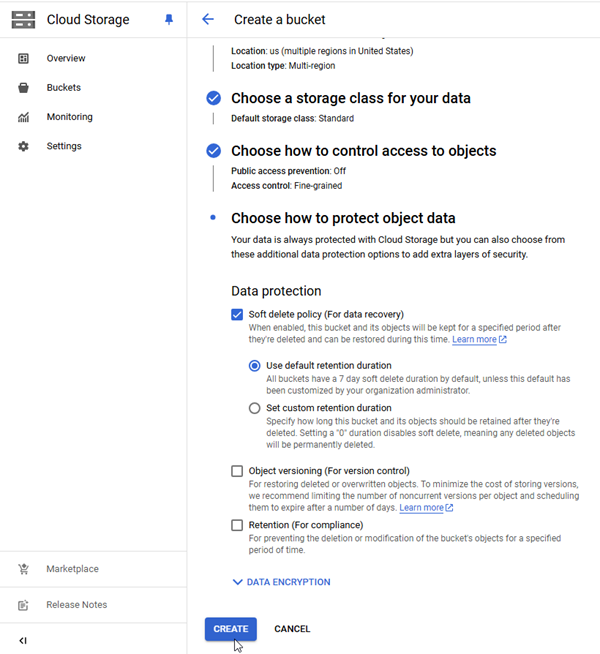Select Set custom retention duration option
The height and width of the screenshot is (654, 600).
[x=254, y=408]
